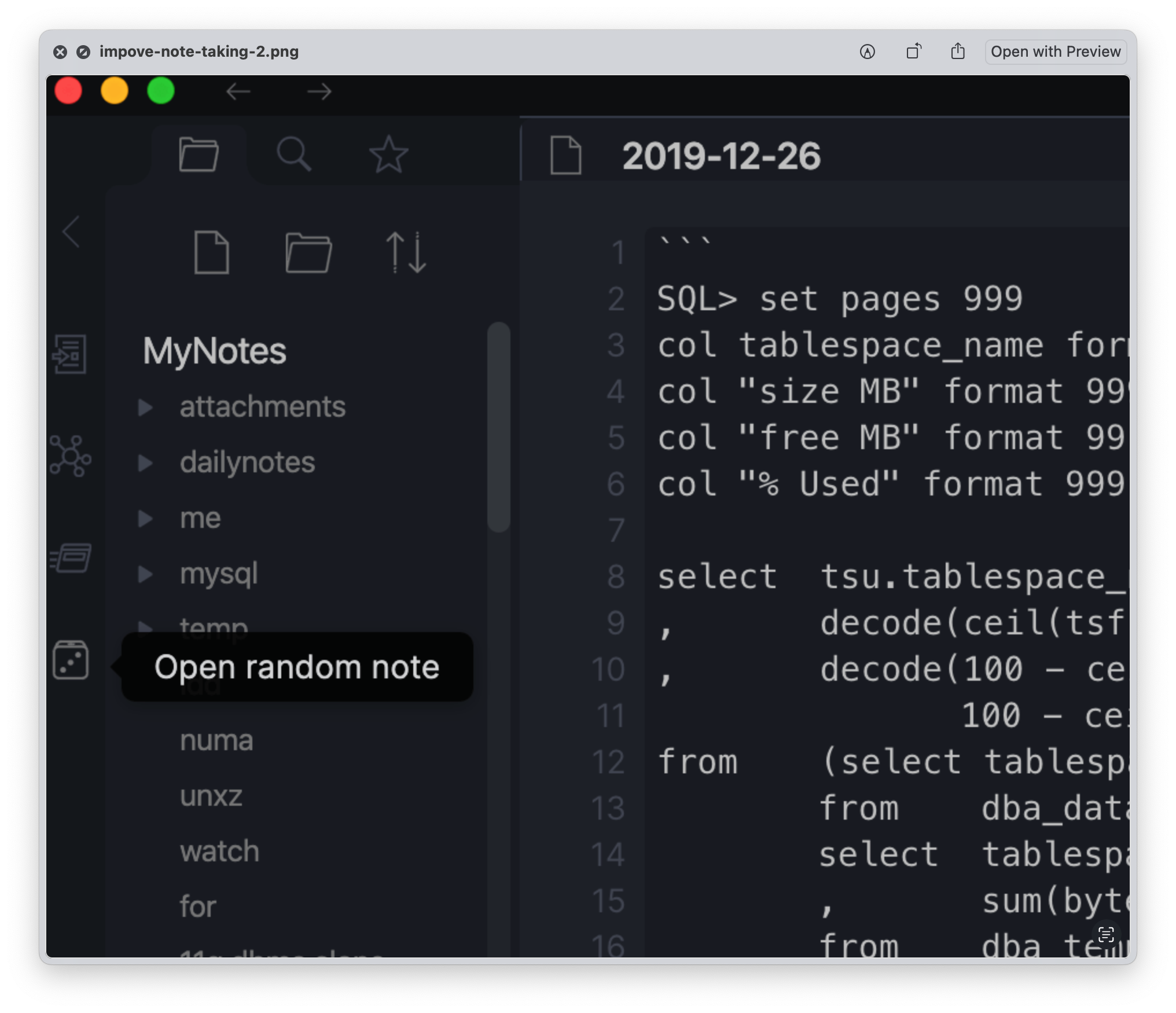Screen dimensions: 1176x1013
Task: Expand the mysql folder
Action: coord(145,574)
